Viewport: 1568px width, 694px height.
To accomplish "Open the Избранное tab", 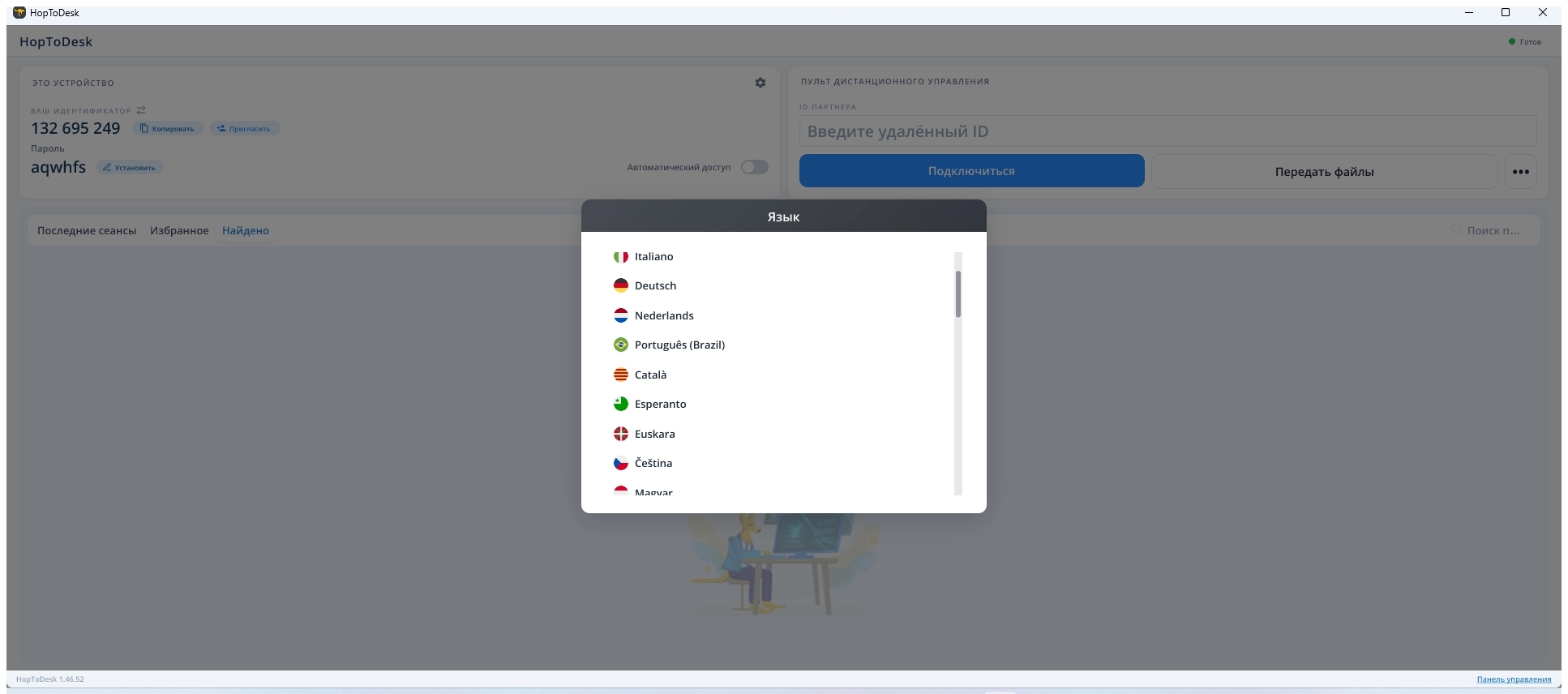I will pyautogui.click(x=179, y=230).
